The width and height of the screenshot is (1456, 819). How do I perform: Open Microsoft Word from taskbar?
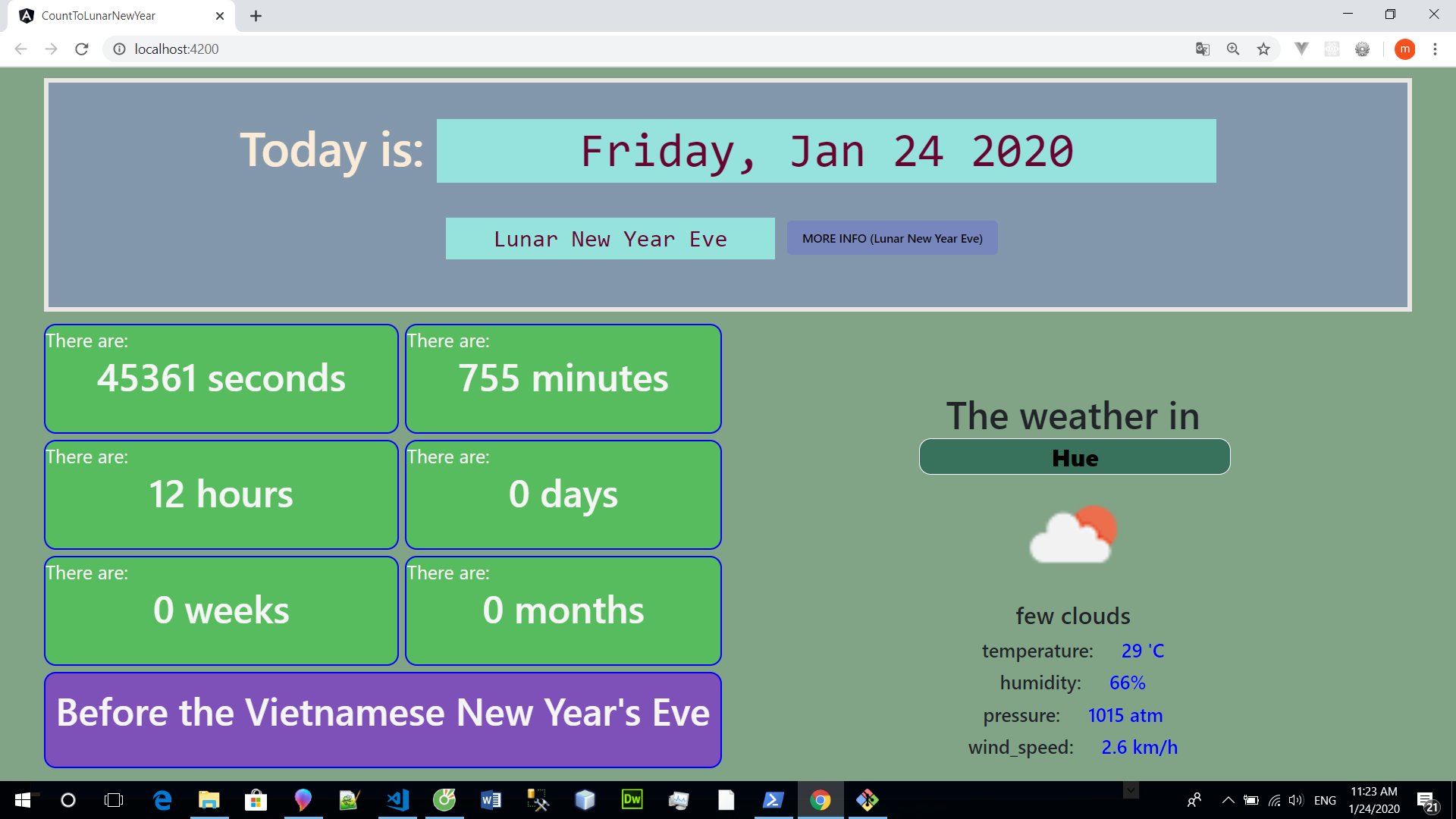coord(491,800)
